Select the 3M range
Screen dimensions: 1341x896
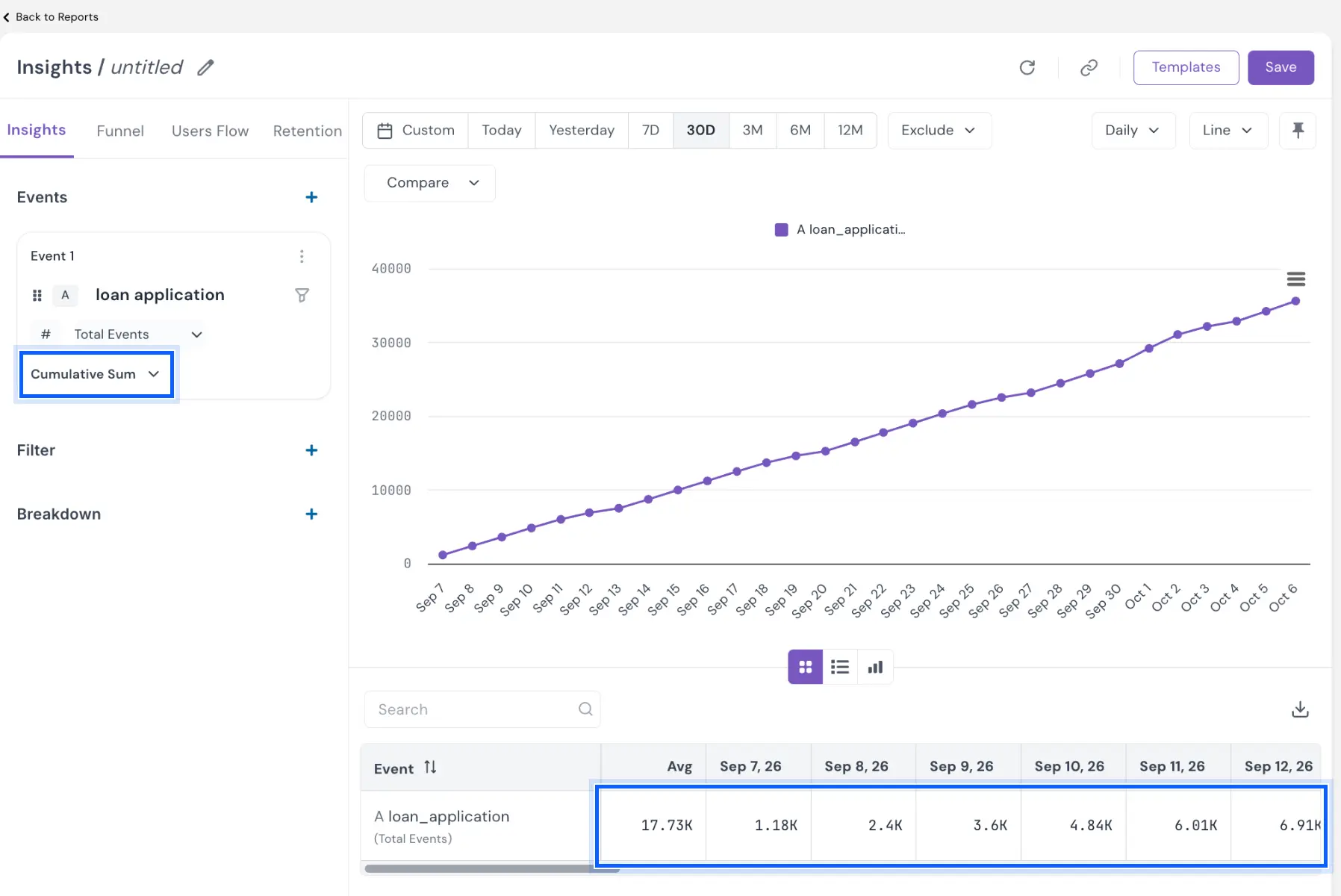(753, 130)
